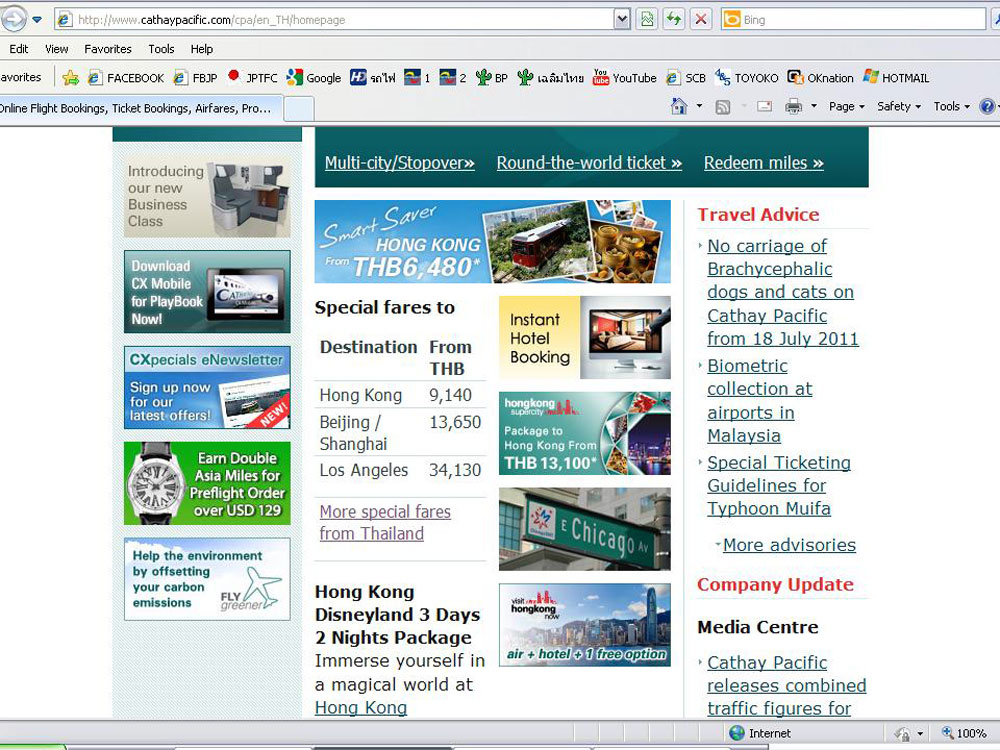
Task: Click the Bing search box
Action: pyautogui.click(x=854, y=20)
